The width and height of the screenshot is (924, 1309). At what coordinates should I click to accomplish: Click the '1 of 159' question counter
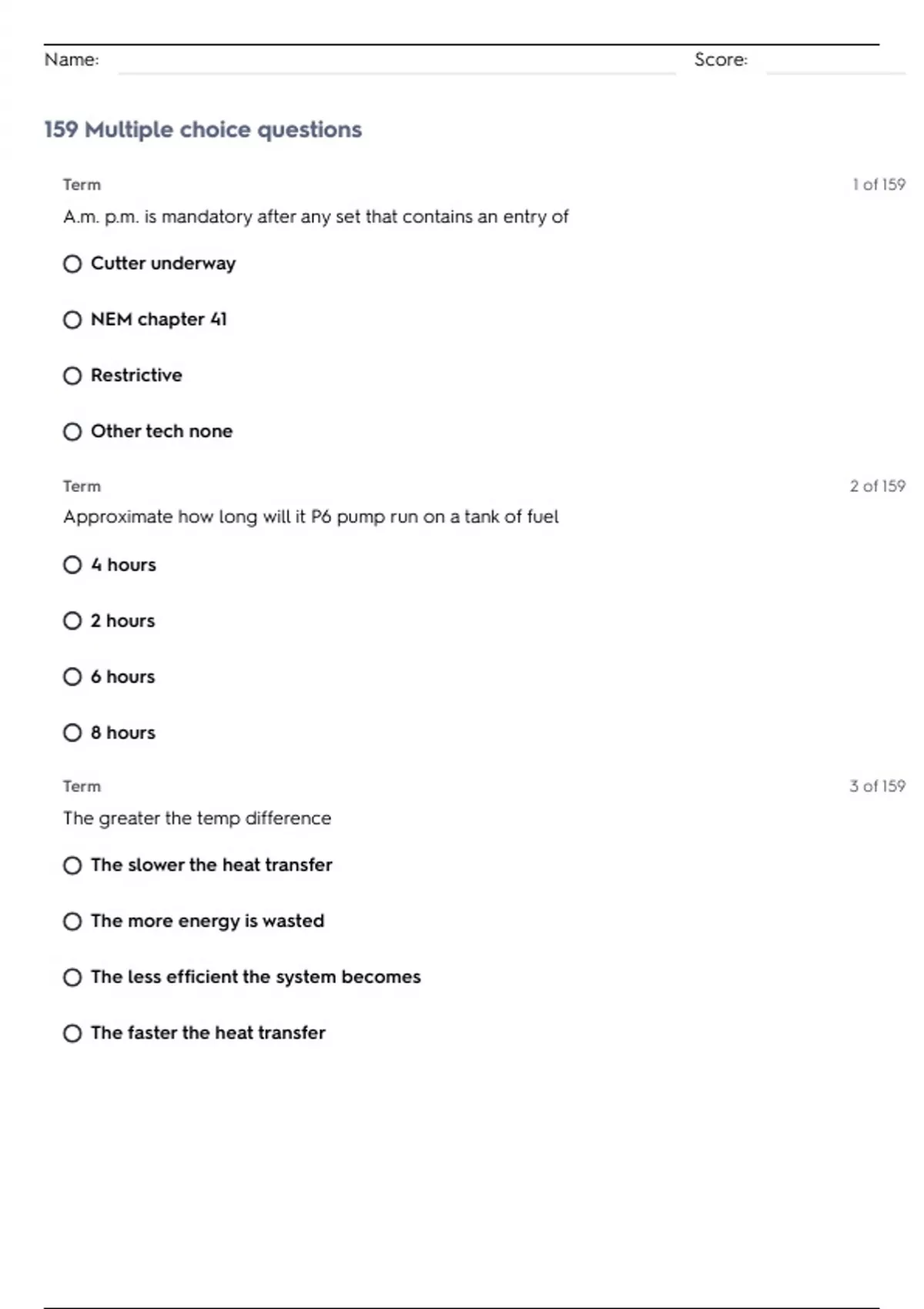(879, 185)
